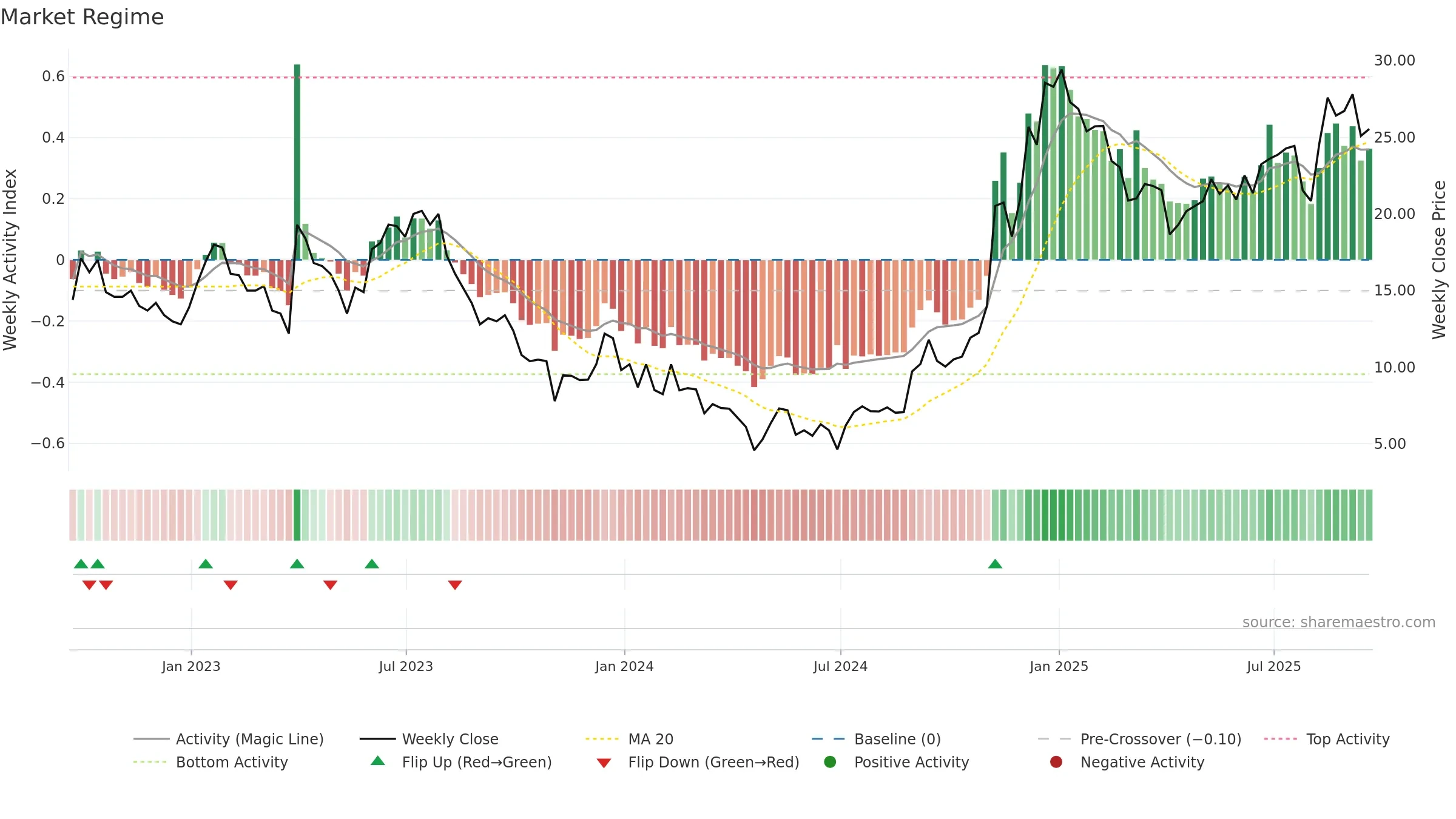Image resolution: width=1456 pixels, height=819 pixels.
Task: Click the flip-down red triangle near Aug 2023
Action: [455, 585]
